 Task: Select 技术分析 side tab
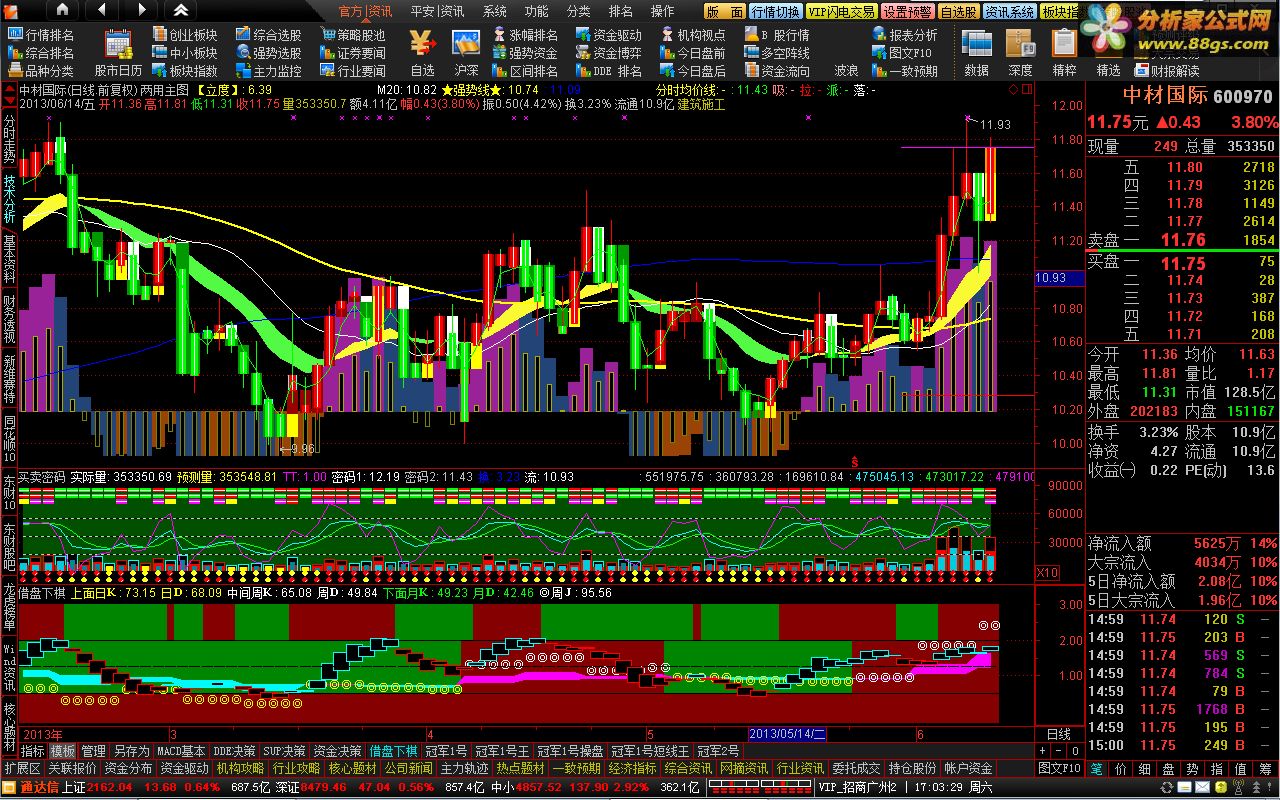point(9,199)
